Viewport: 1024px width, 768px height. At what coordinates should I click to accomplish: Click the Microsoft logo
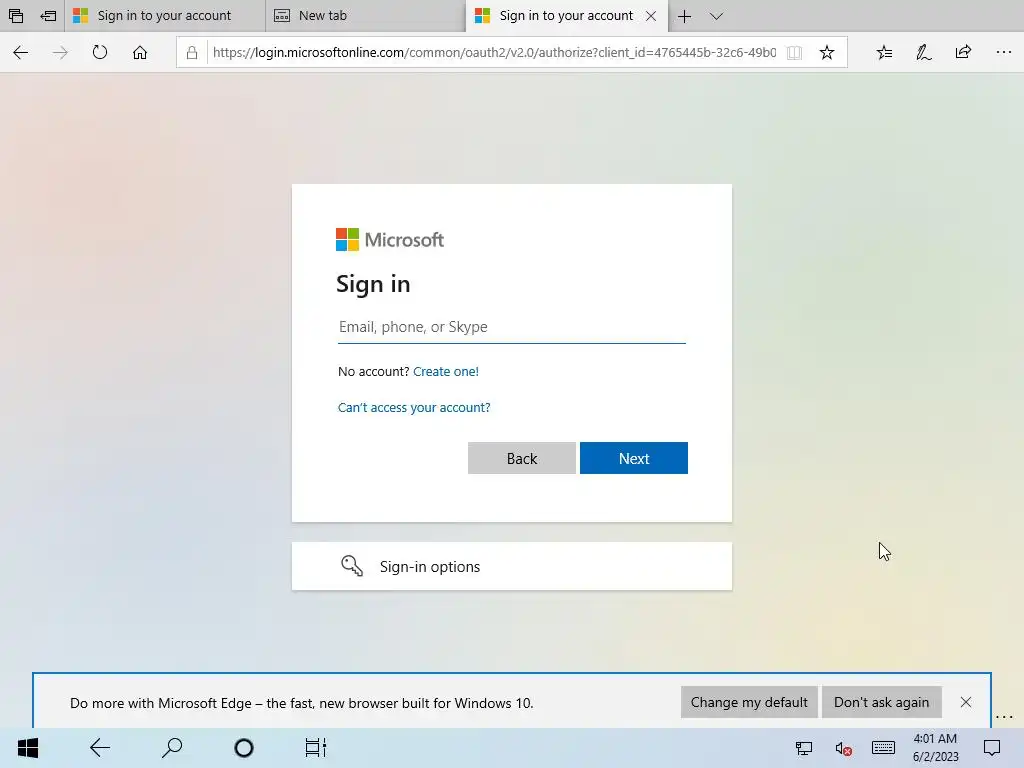390,240
